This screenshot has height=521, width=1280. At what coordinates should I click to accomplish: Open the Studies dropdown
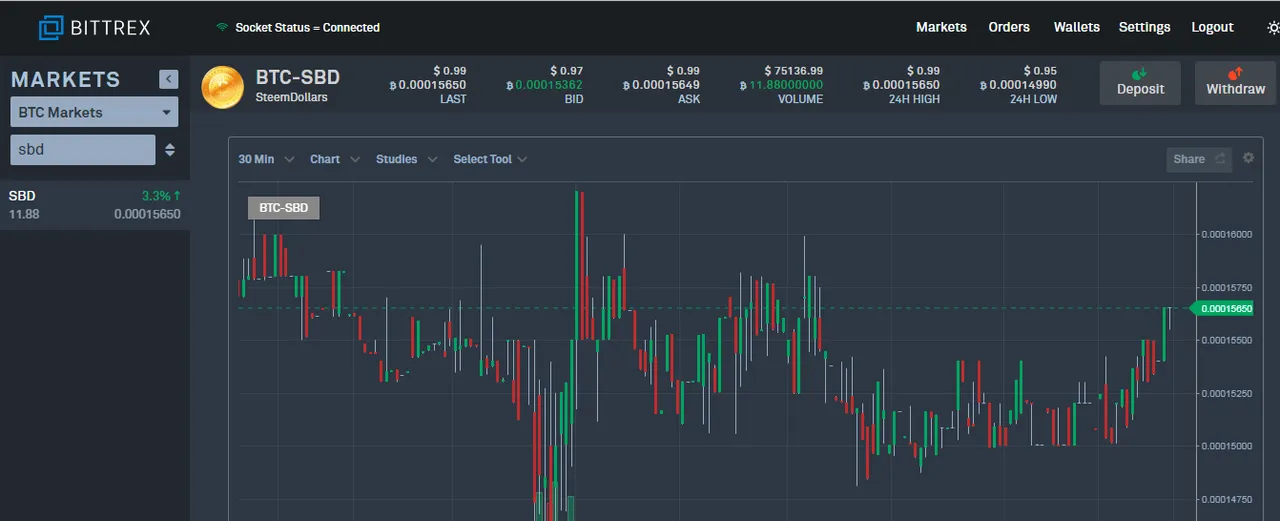406,159
